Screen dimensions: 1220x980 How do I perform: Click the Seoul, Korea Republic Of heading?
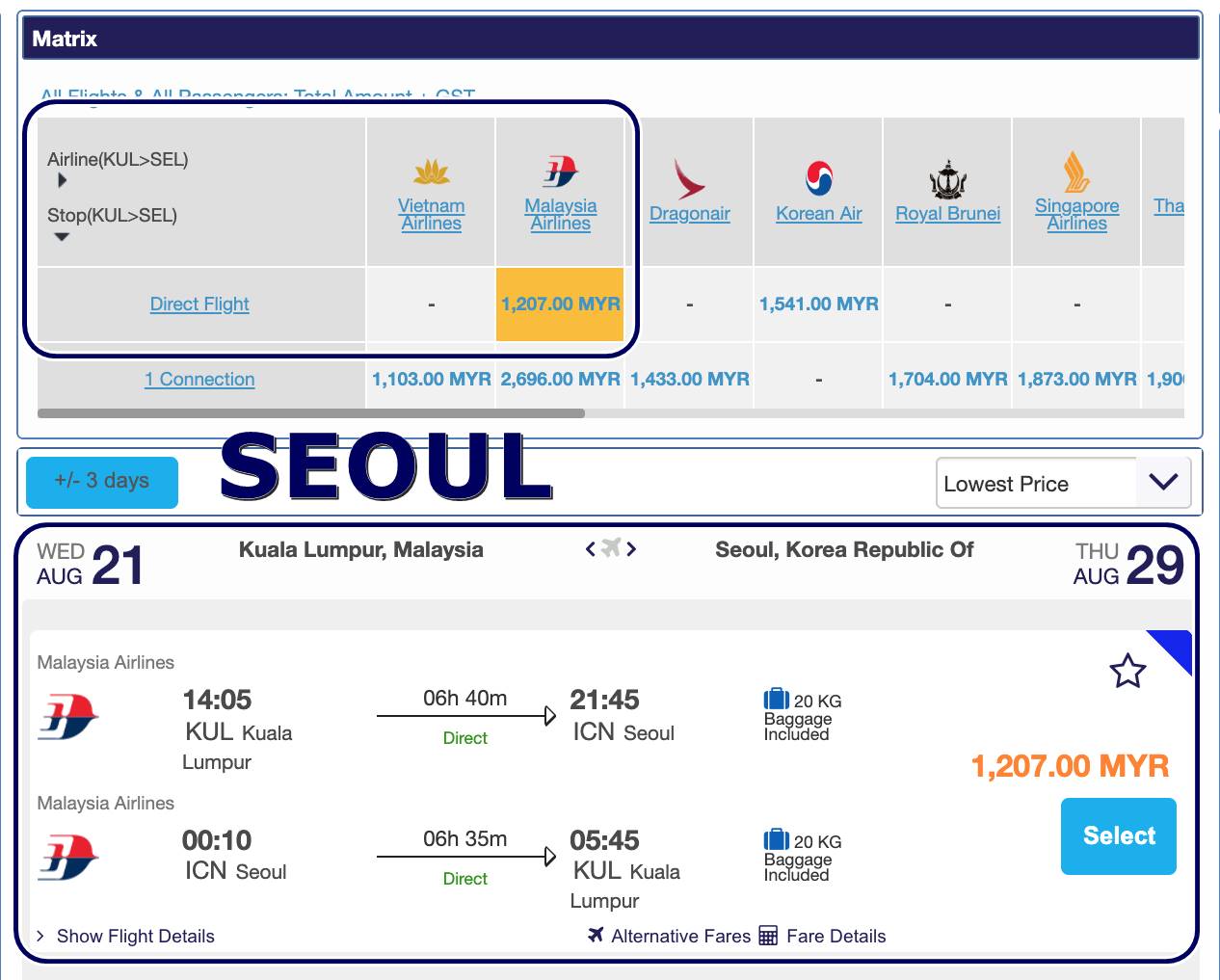coord(844,550)
